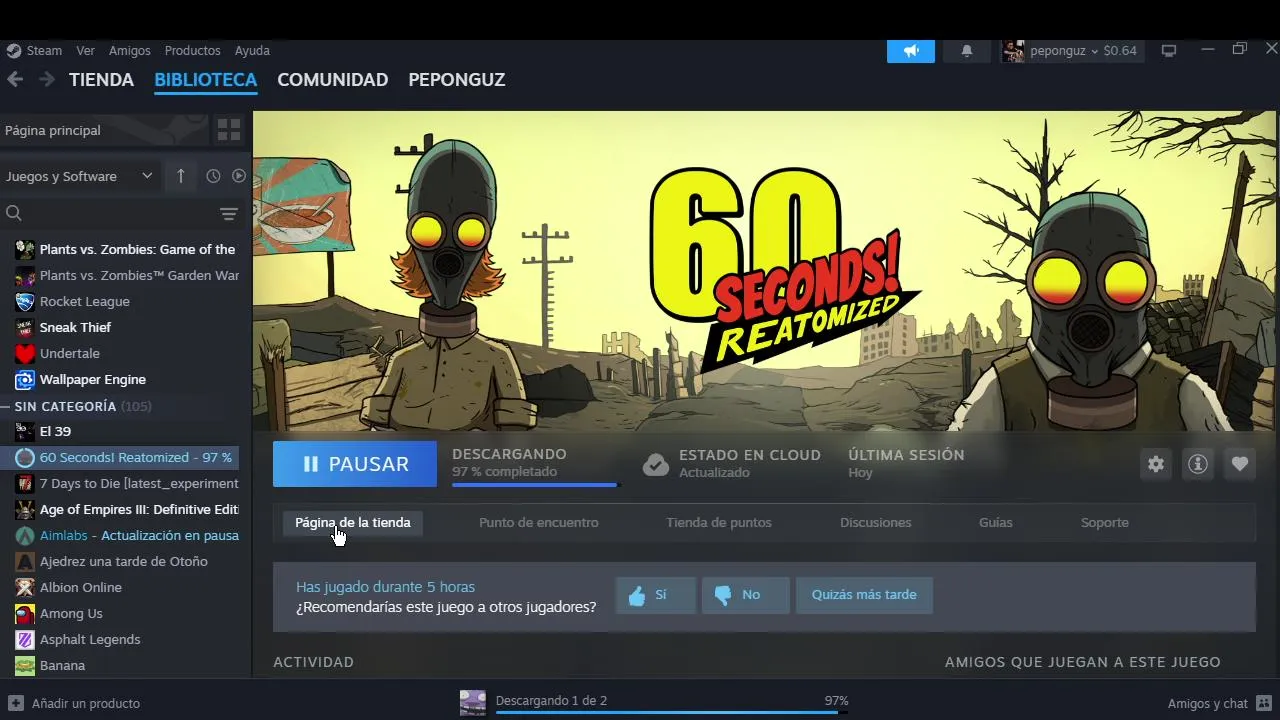1280x720 pixels.
Task: Click Quizás más tarde button
Action: click(864, 595)
